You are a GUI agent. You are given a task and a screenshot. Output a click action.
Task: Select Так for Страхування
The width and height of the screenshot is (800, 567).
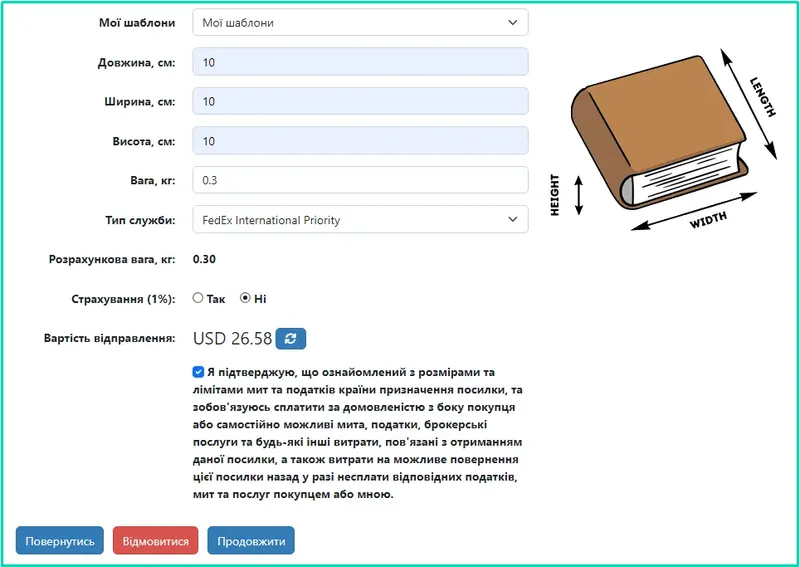pyautogui.click(x=198, y=298)
